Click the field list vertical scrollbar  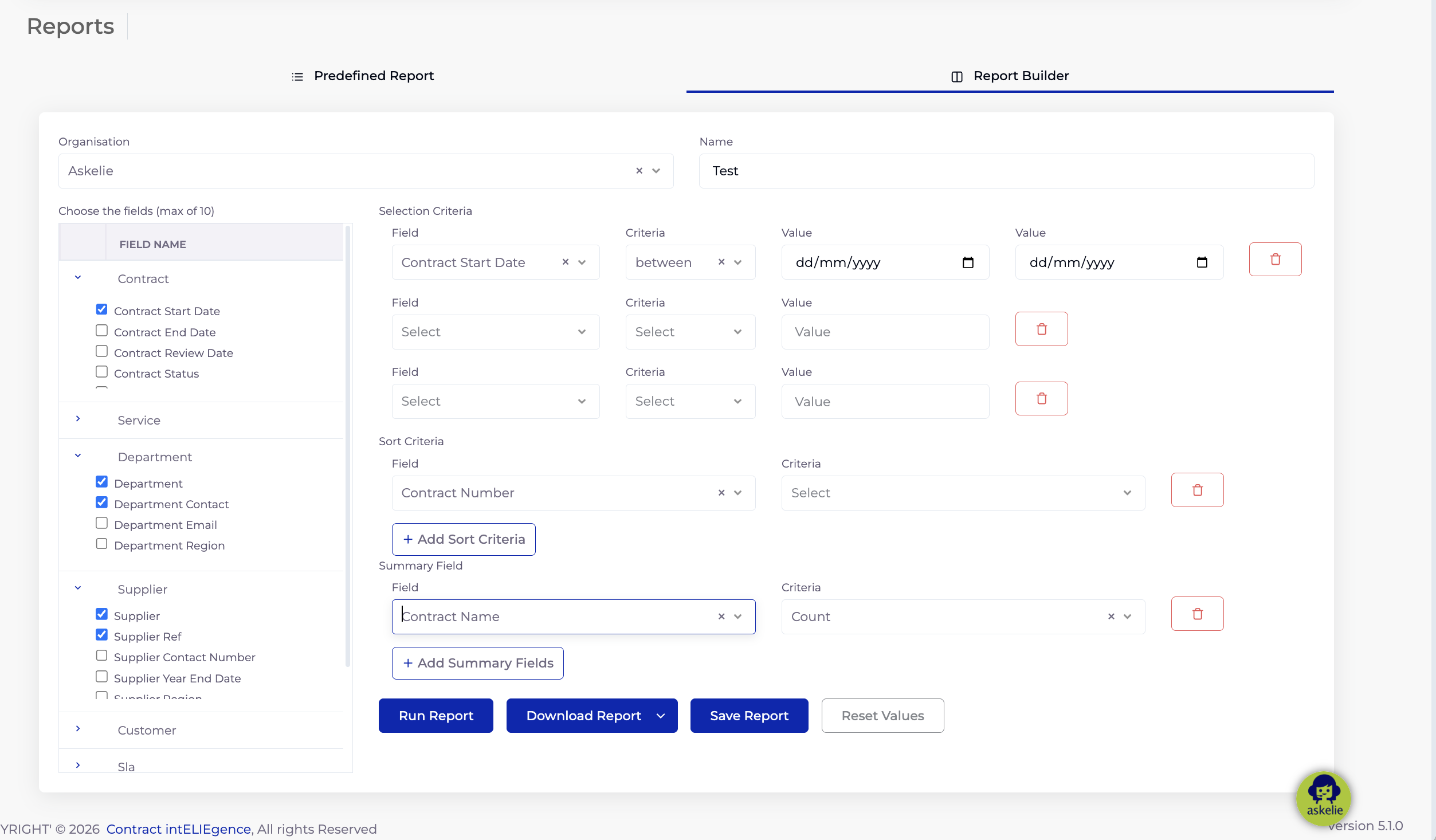pos(347,446)
